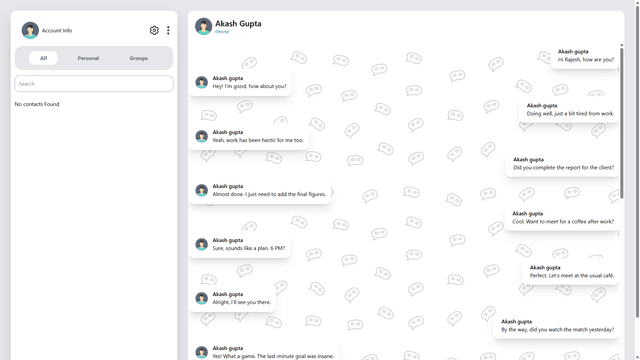Screen dimensions: 640x360
Task: Select the All filter tab
Action: click(43, 58)
